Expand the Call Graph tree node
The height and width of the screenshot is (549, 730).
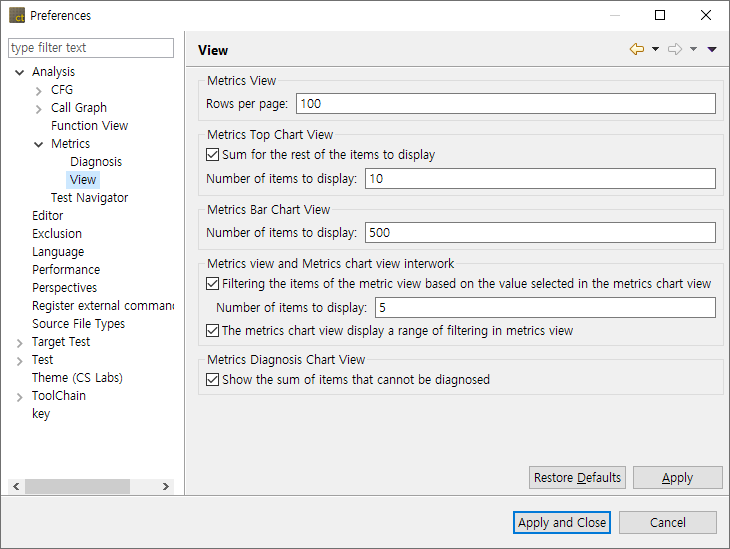pyautogui.click(x=39, y=108)
